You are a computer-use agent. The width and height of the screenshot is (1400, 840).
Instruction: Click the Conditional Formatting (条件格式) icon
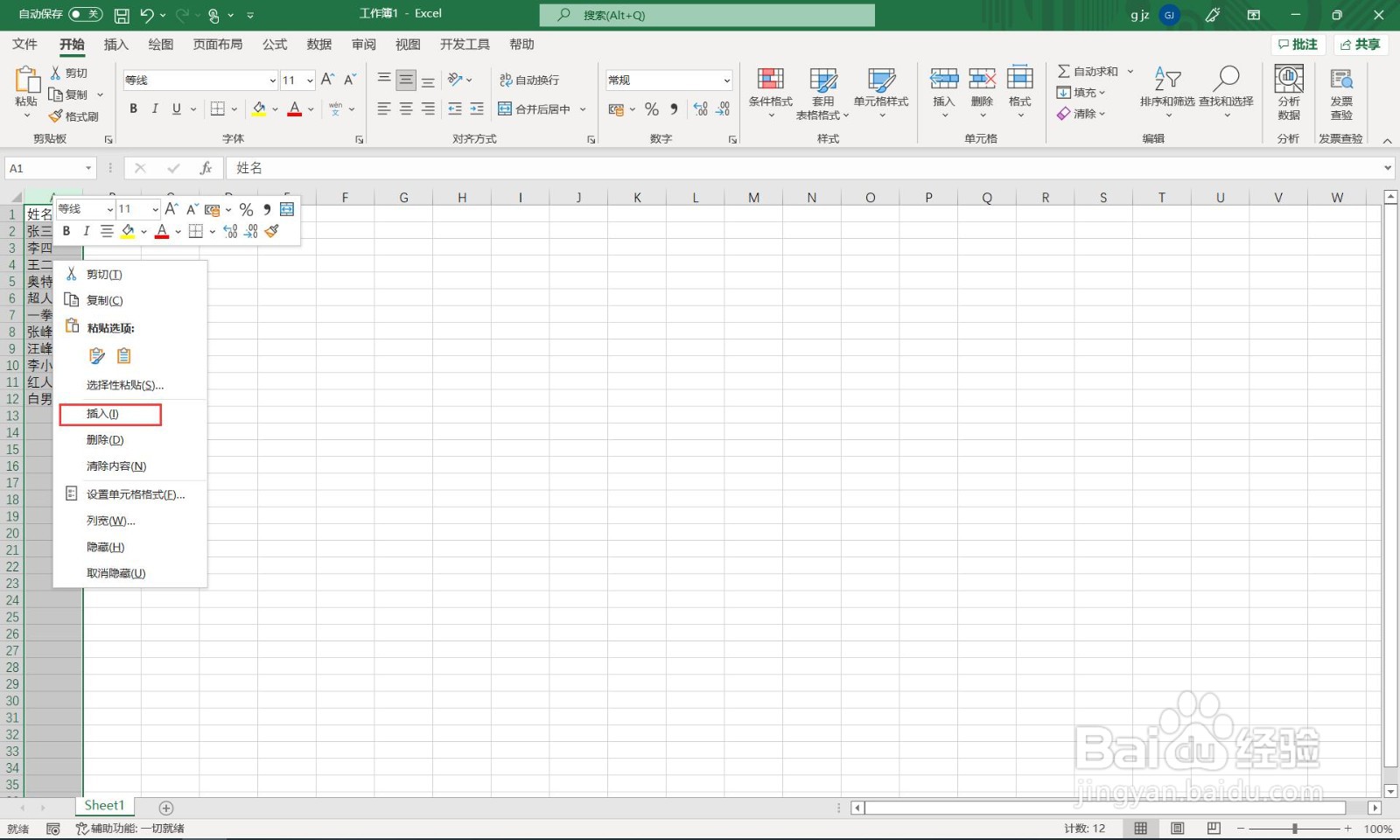pos(770,80)
